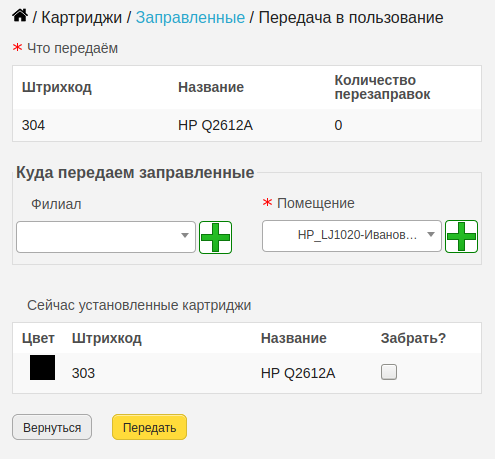Select barcode 303 in the installed cartridges table
This screenshot has width=495, height=459.
pyautogui.click(x=83, y=373)
